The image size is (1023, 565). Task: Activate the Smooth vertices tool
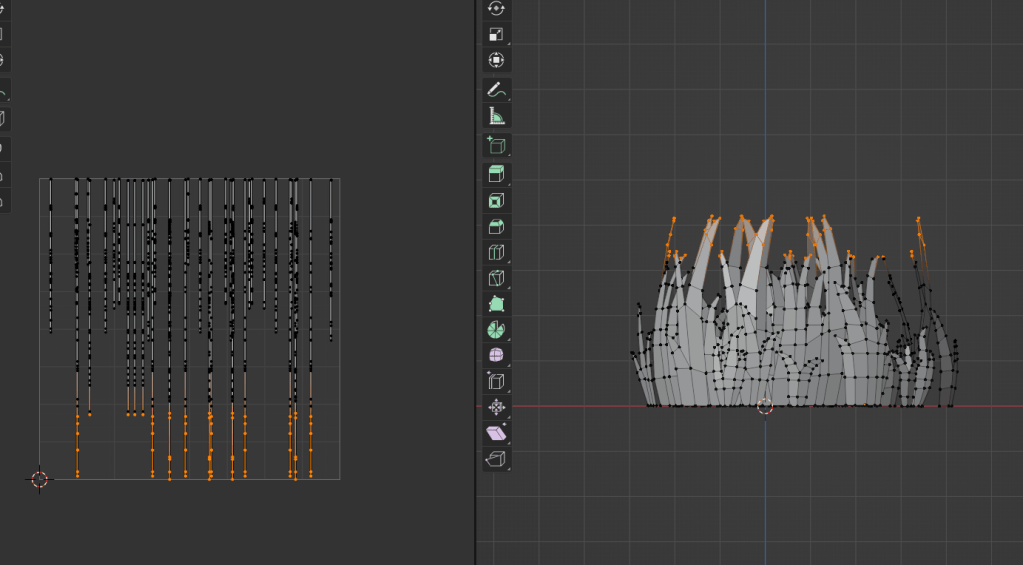496,356
